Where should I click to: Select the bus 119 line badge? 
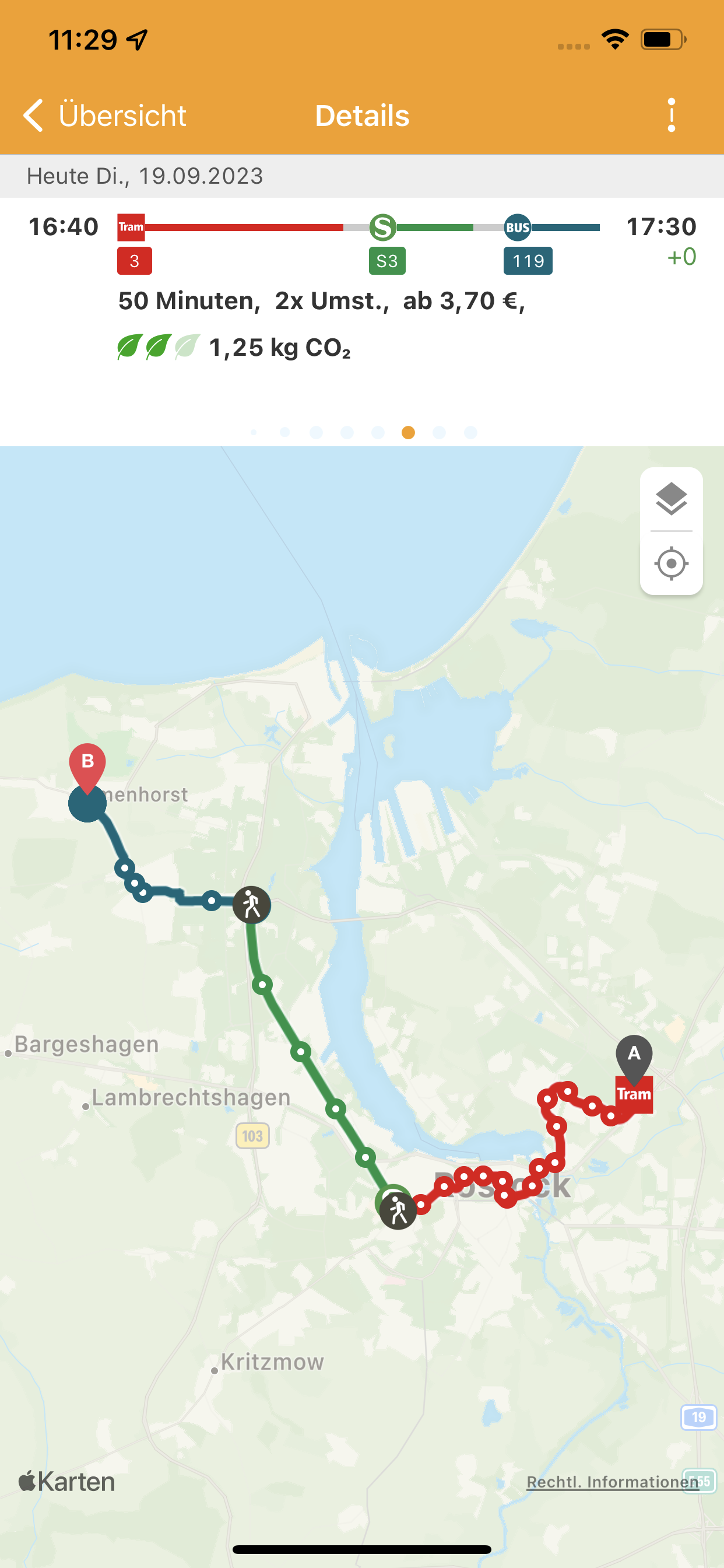click(528, 261)
